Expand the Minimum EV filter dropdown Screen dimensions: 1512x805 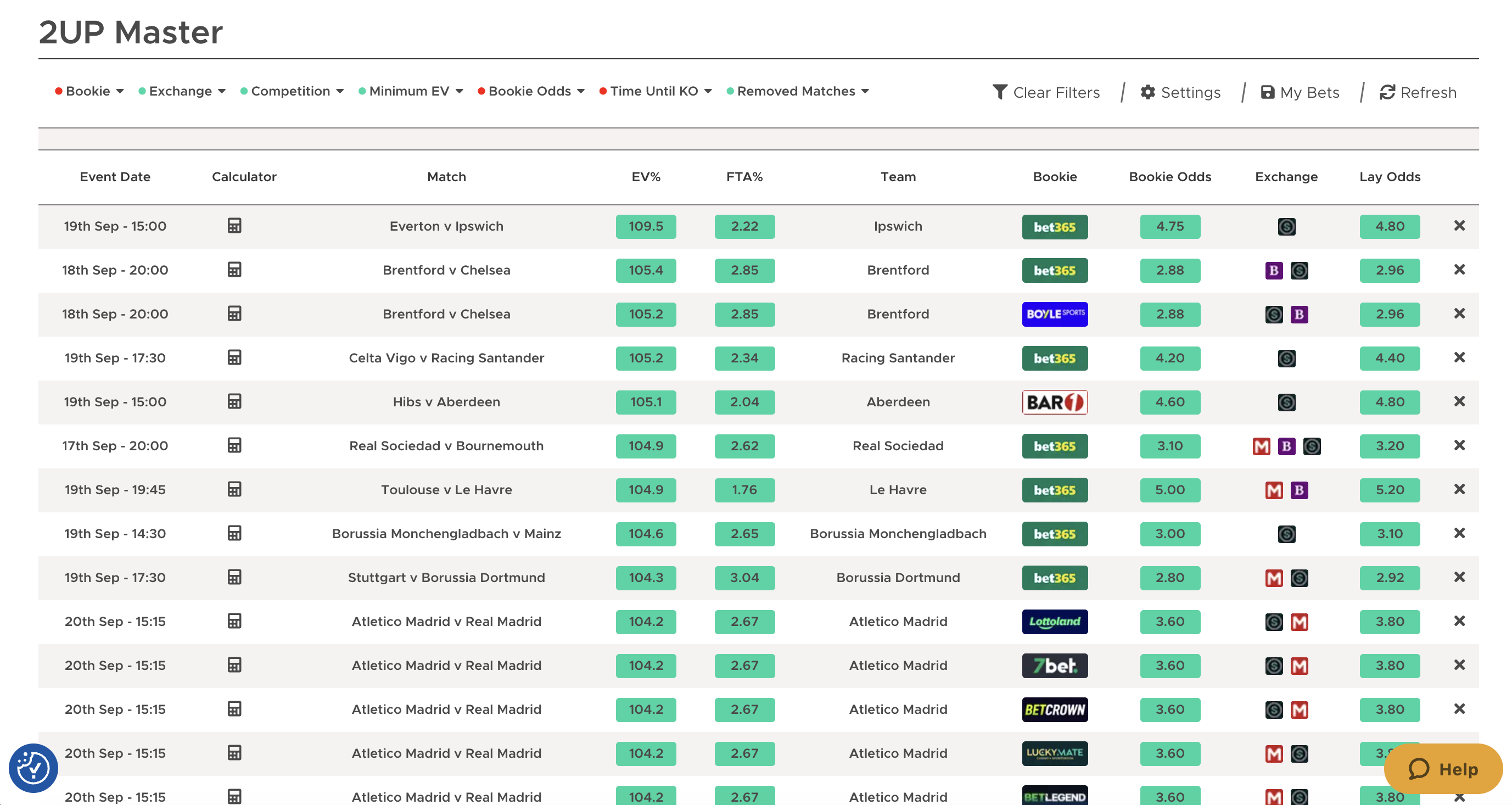(x=411, y=91)
